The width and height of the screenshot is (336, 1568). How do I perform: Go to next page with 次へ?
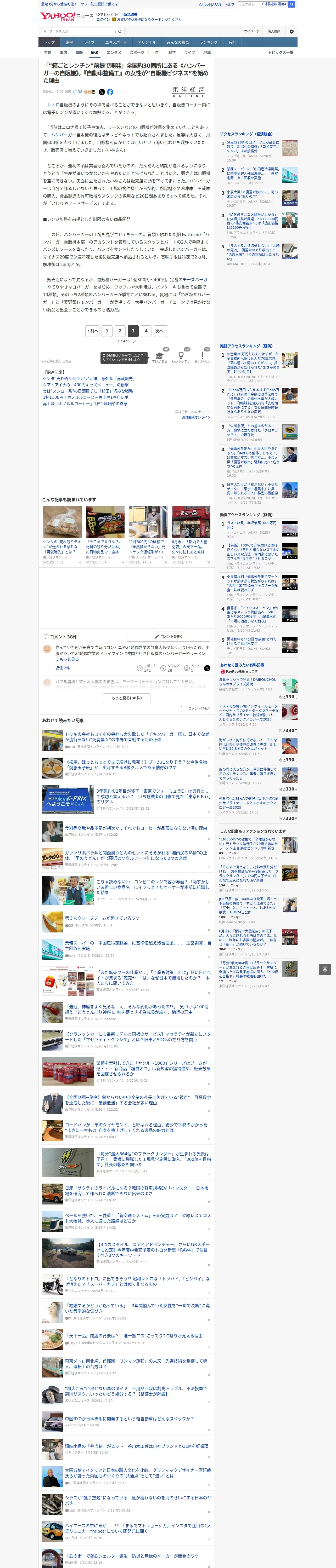(160, 331)
